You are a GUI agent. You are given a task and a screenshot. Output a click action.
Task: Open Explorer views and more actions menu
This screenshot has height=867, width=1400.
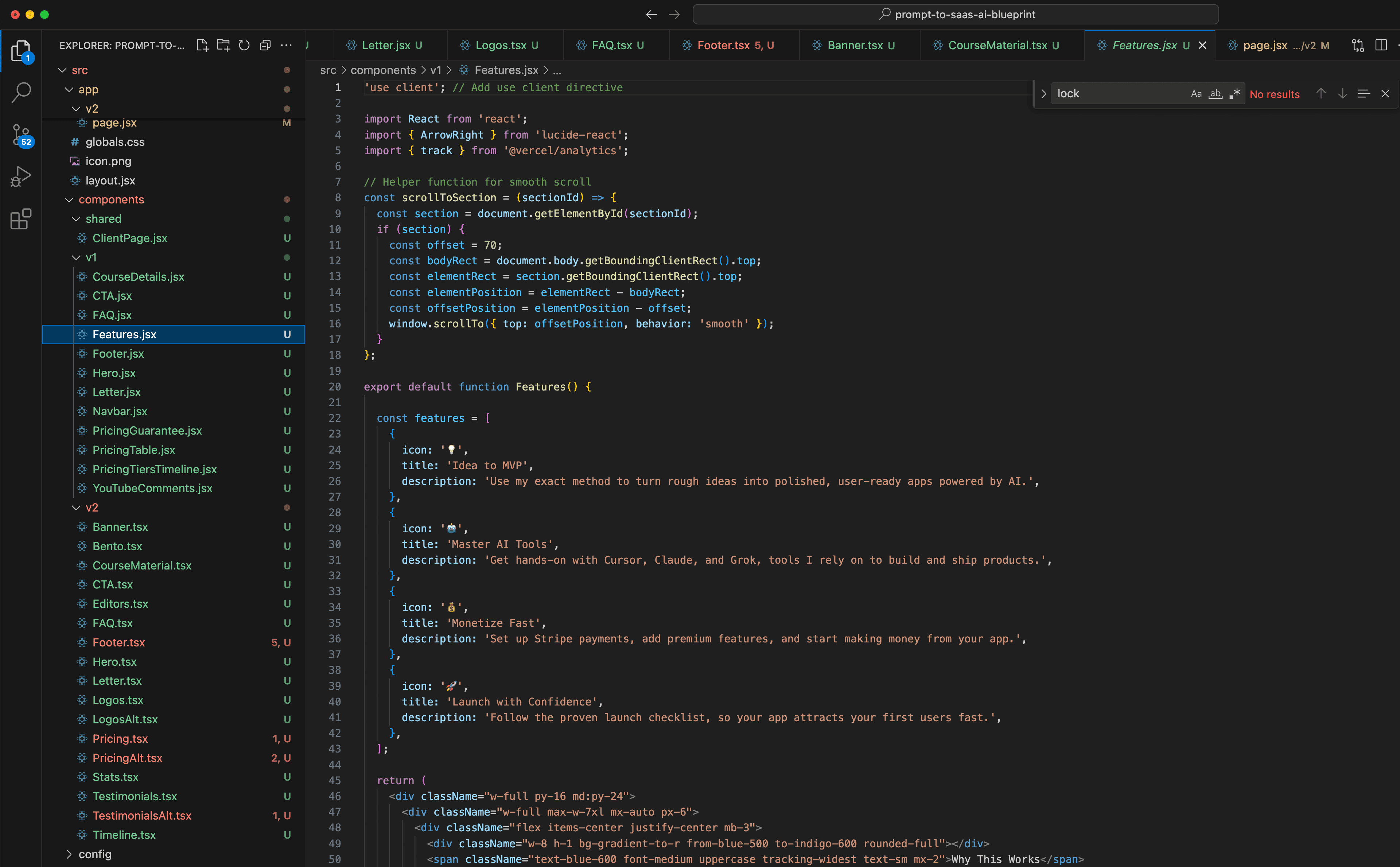point(286,45)
